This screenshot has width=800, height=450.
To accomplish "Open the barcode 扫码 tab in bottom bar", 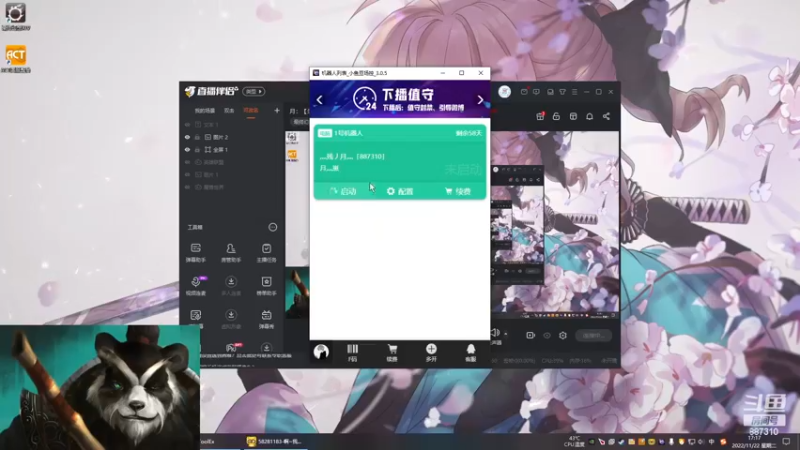I will (x=353, y=353).
